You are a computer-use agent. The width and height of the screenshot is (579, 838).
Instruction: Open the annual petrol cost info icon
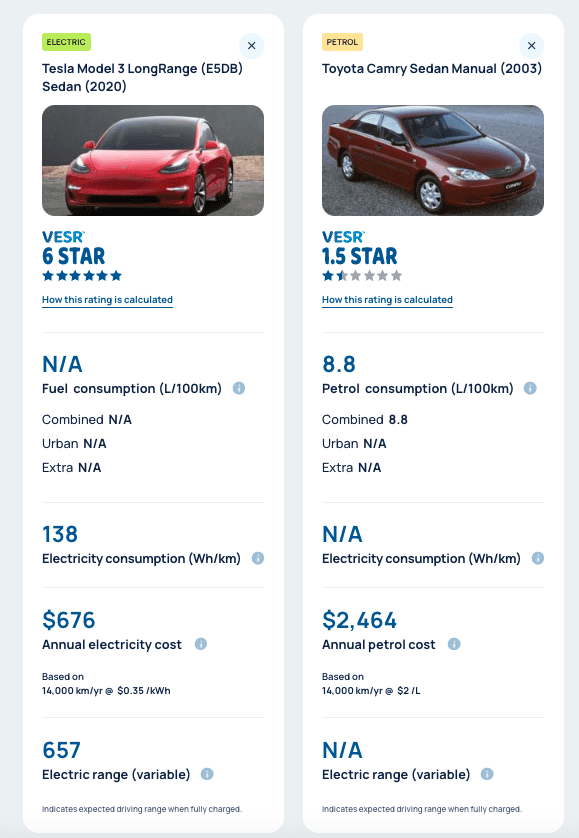click(454, 644)
